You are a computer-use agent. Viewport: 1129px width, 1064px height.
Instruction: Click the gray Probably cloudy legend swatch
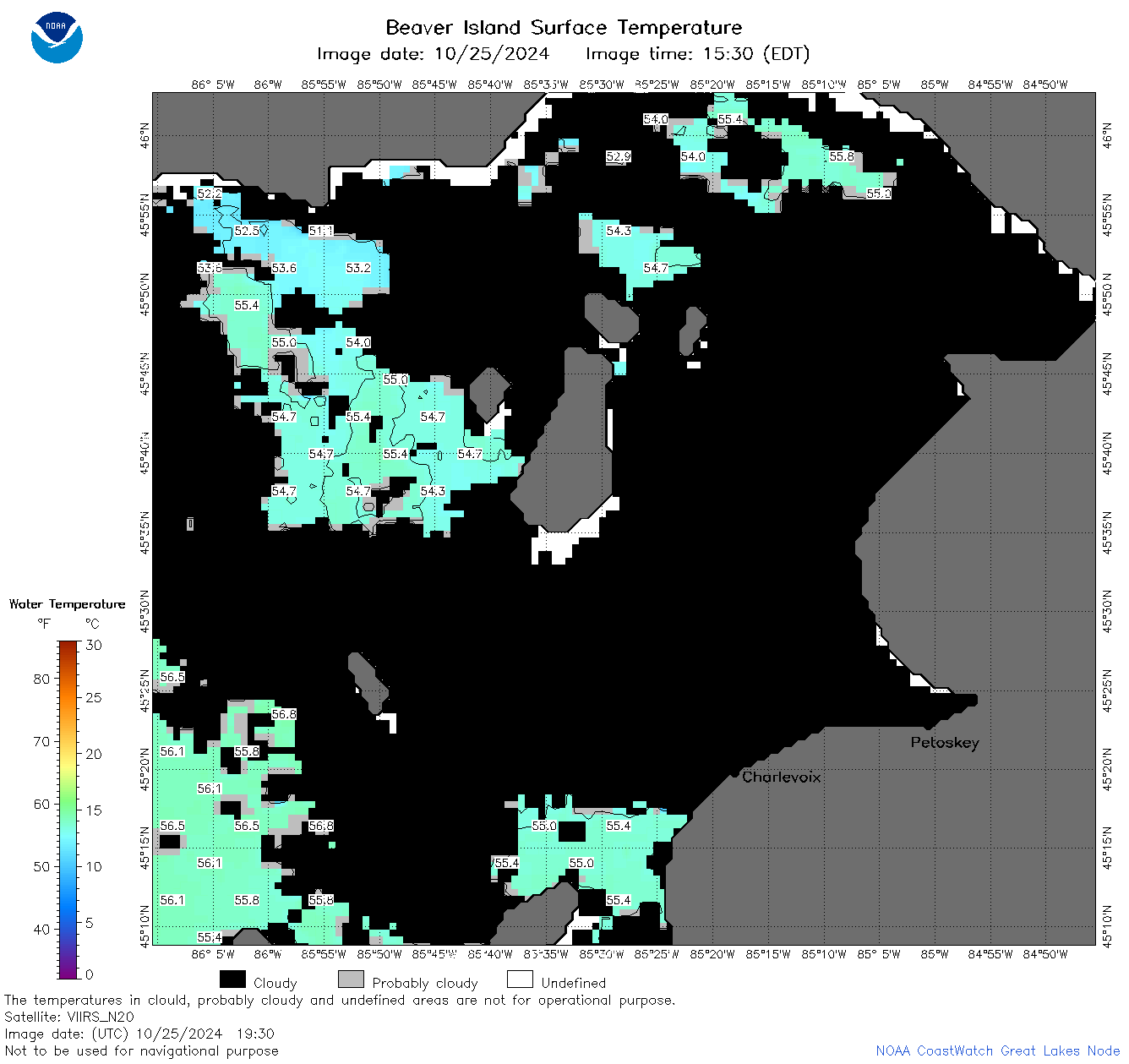(351, 979)
